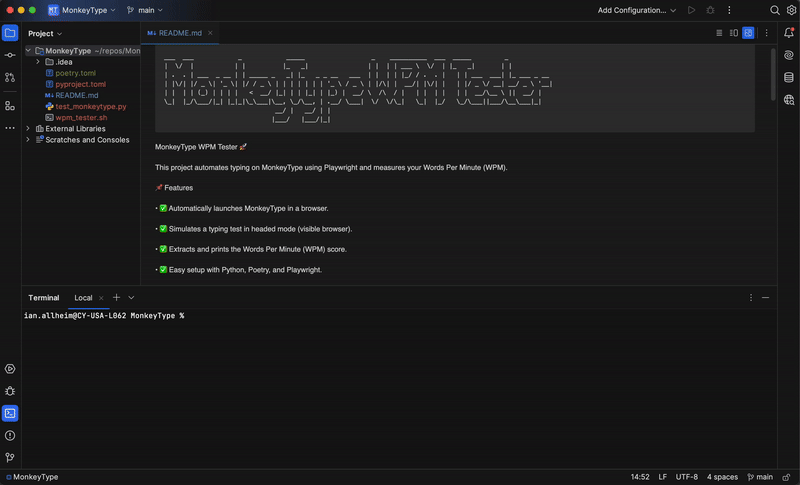Open the Commit tool window icon
The width and height of the screenshot is (800, 485).
coord(10,55)
